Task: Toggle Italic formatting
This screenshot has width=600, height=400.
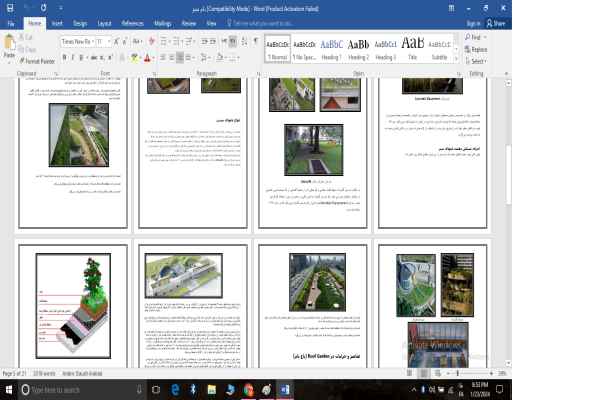Action: click(x=72, y=57)
